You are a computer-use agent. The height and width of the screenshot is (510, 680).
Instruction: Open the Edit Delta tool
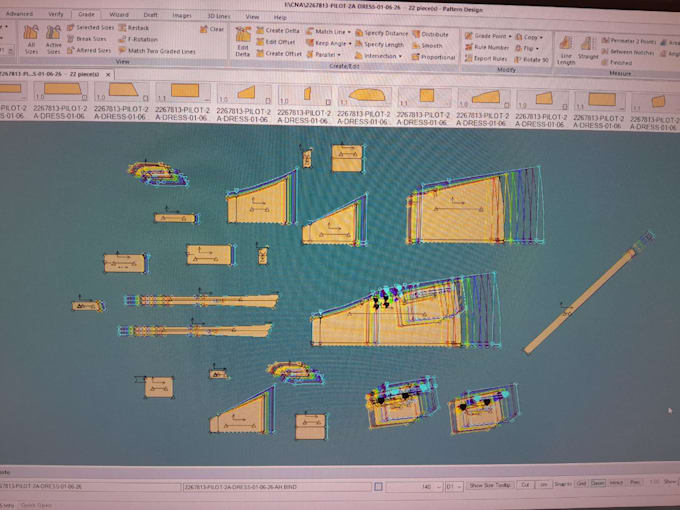[243, 42]
